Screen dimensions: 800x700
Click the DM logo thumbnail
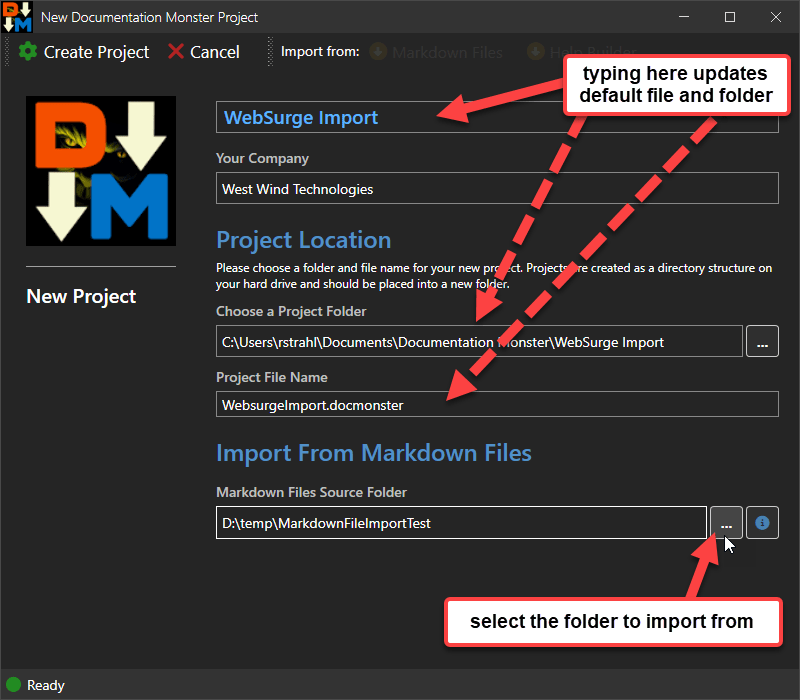point(100,170)
